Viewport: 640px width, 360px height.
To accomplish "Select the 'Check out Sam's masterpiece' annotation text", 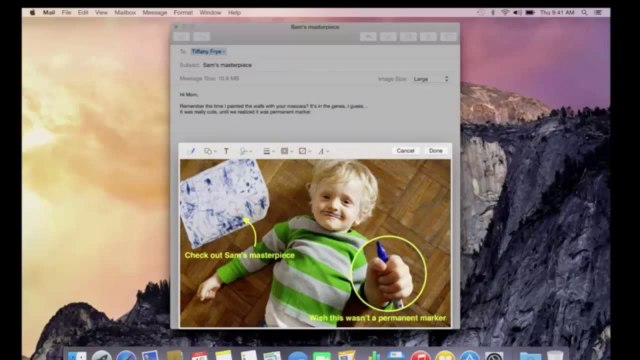I will tap(240, 255).
